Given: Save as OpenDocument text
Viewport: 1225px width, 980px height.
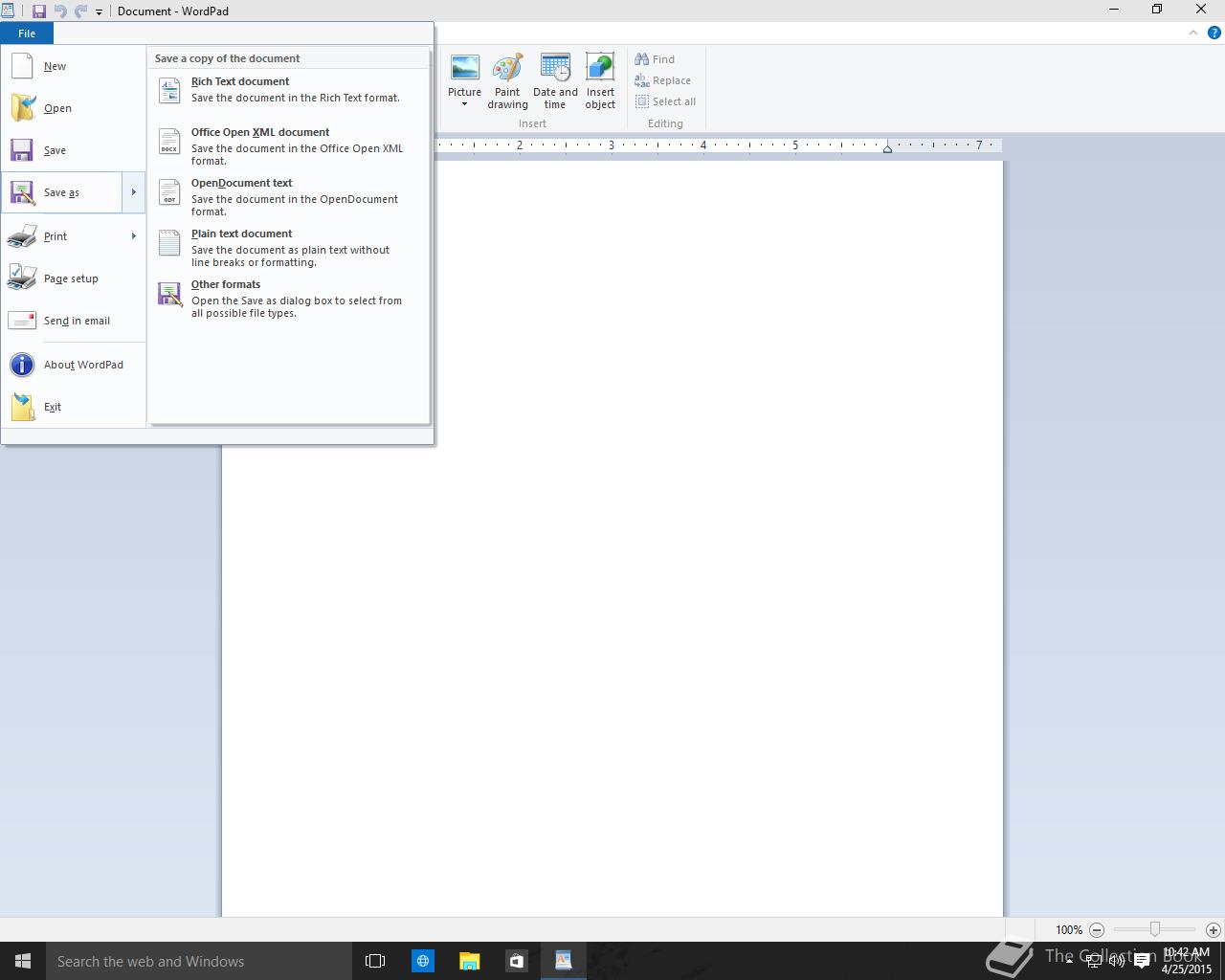Looking at the screenshot, I should [288, 197].
